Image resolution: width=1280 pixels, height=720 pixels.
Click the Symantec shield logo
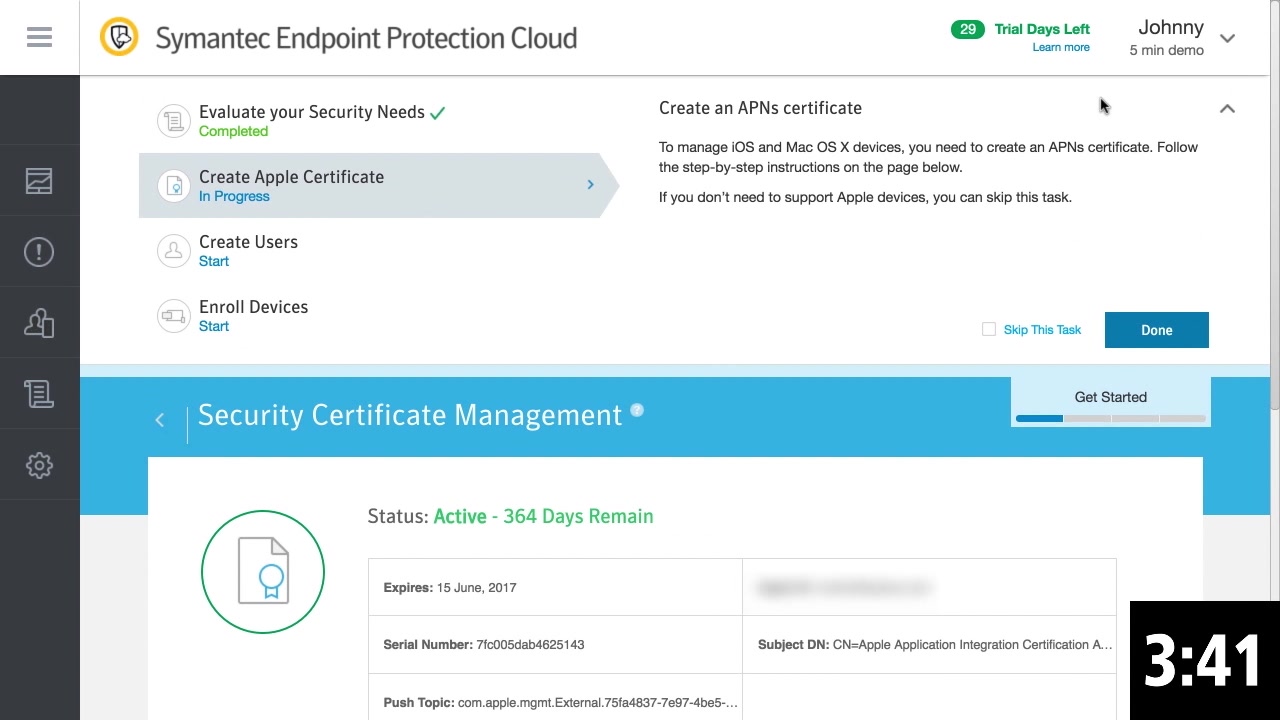tap(119, 38)
